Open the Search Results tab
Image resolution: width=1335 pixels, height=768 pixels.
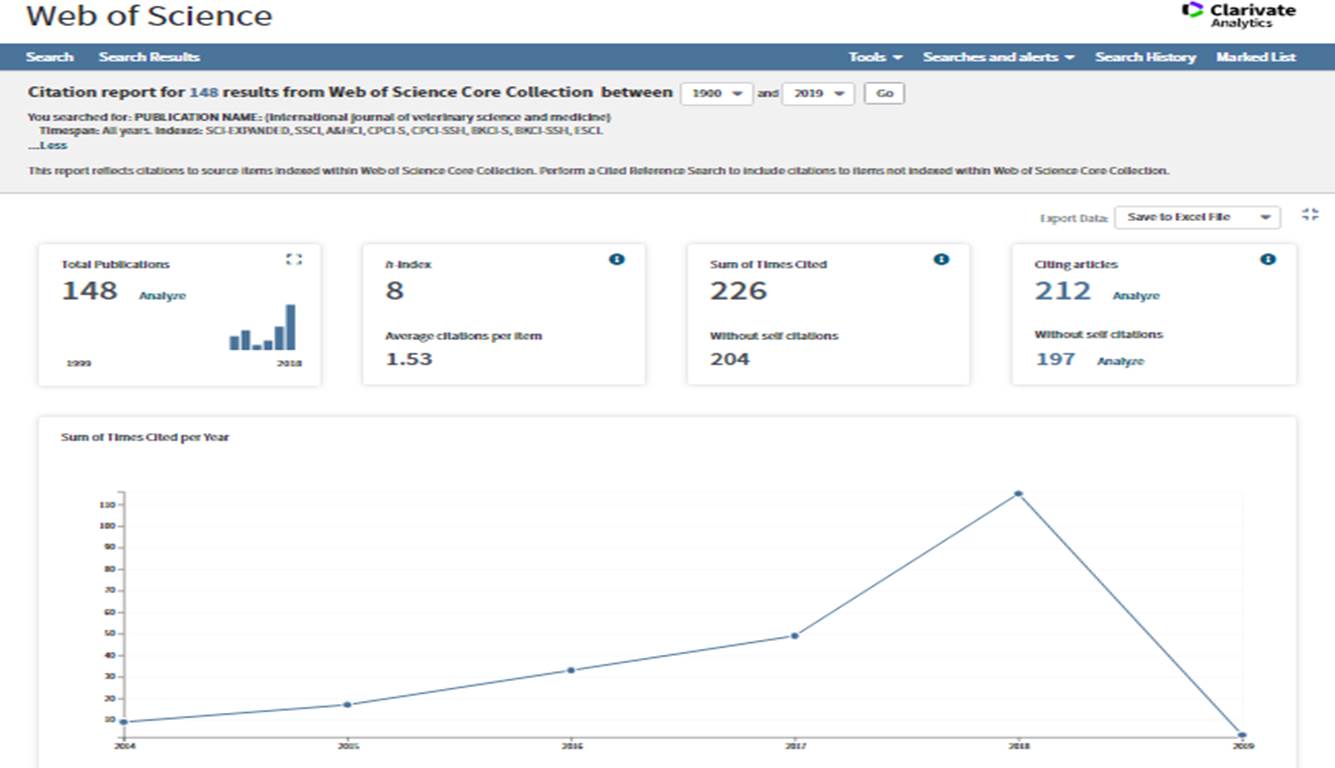click(x=149, y=57)
